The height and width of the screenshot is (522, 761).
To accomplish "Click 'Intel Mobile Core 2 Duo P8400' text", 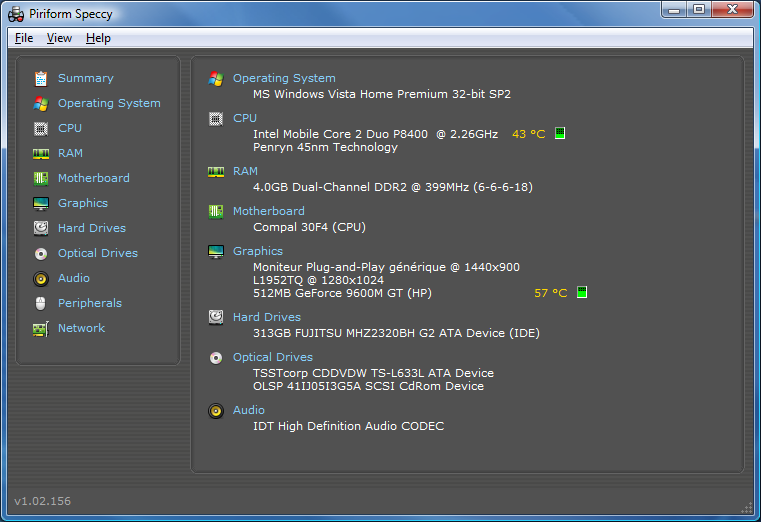I will point(341,134).
